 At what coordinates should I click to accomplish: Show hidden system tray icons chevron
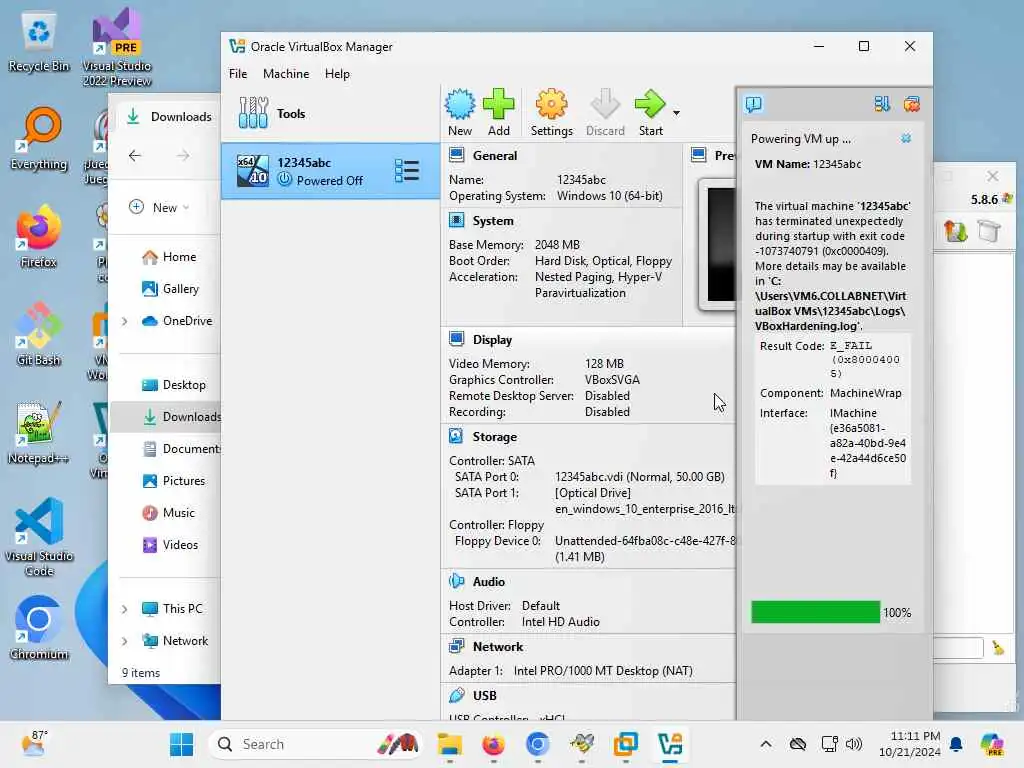[766, 744]
